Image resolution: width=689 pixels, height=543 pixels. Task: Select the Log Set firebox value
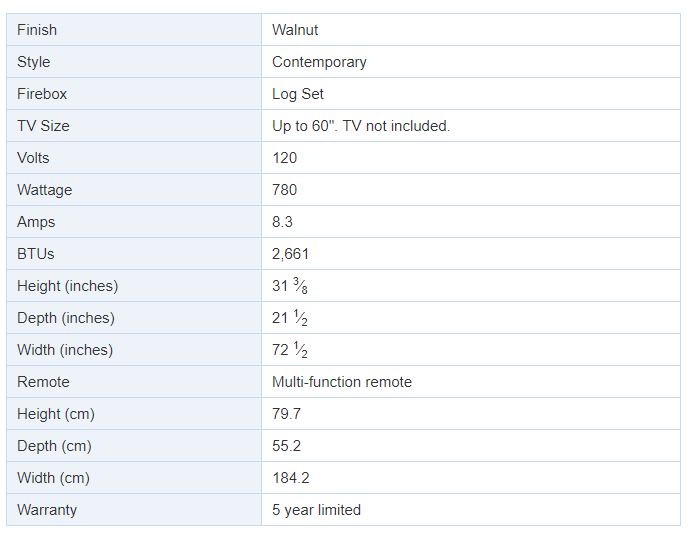coord(297,94)
